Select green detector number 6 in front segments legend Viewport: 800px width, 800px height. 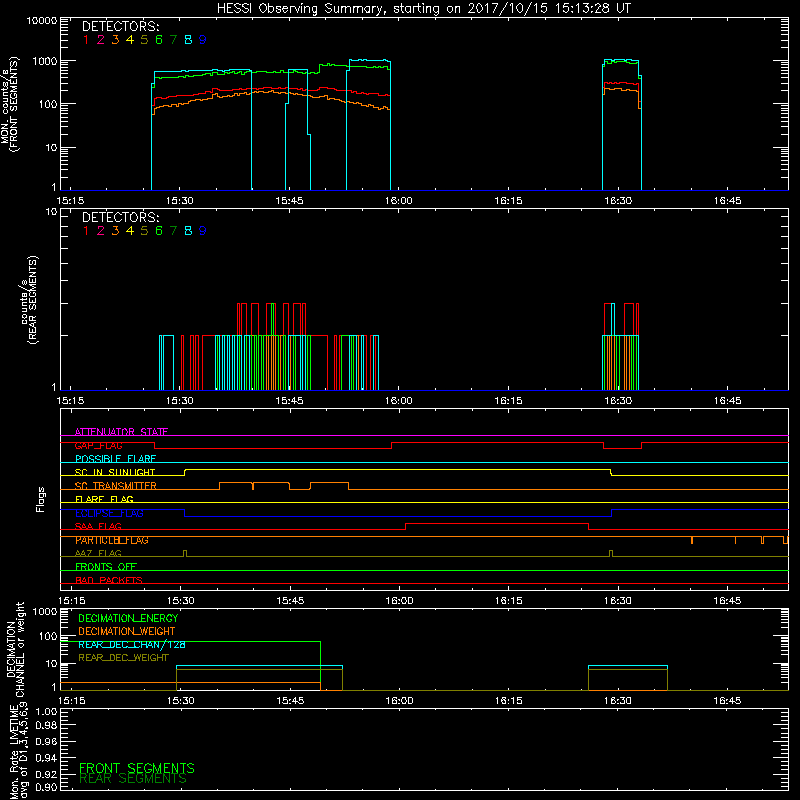pos(159,40)
